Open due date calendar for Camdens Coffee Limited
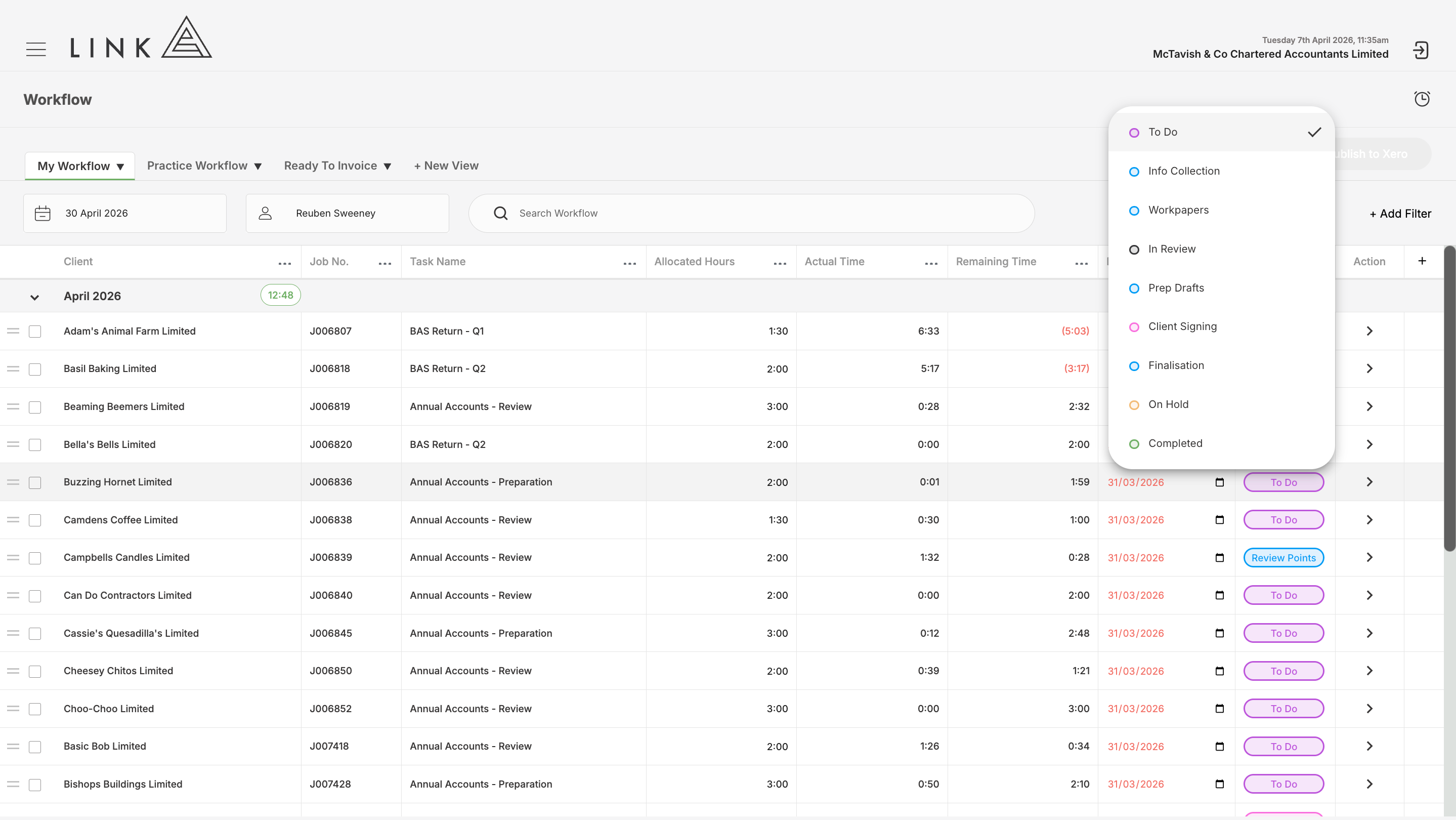This screenshot has height=820, width=1456. (x=1220, y=520)
